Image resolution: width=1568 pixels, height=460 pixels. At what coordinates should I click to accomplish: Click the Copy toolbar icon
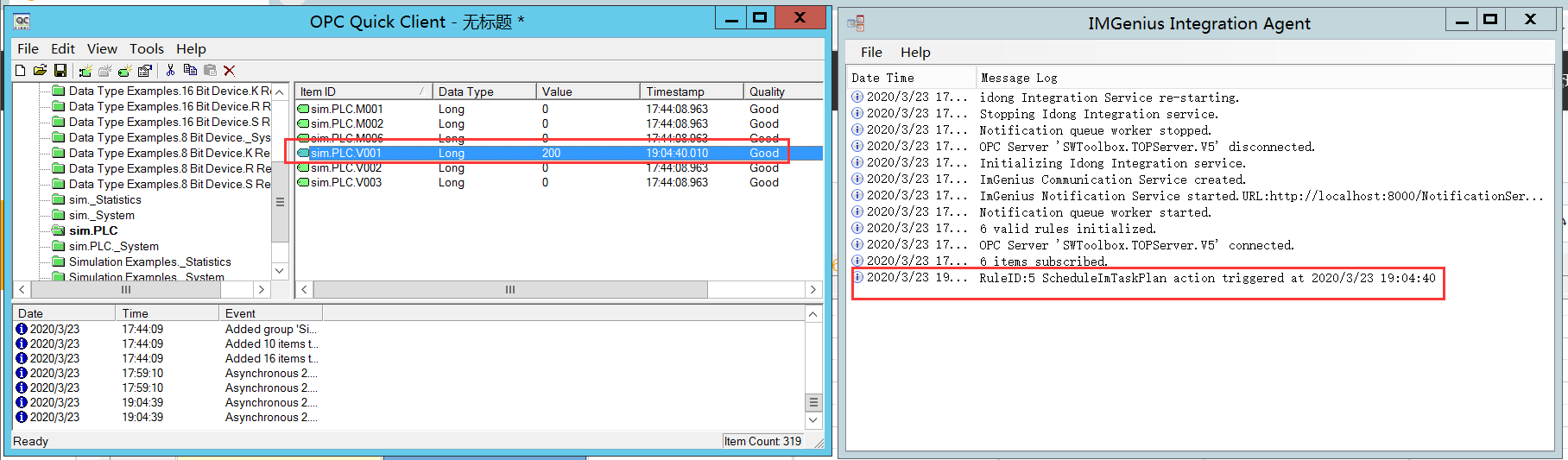click(190, 71)
